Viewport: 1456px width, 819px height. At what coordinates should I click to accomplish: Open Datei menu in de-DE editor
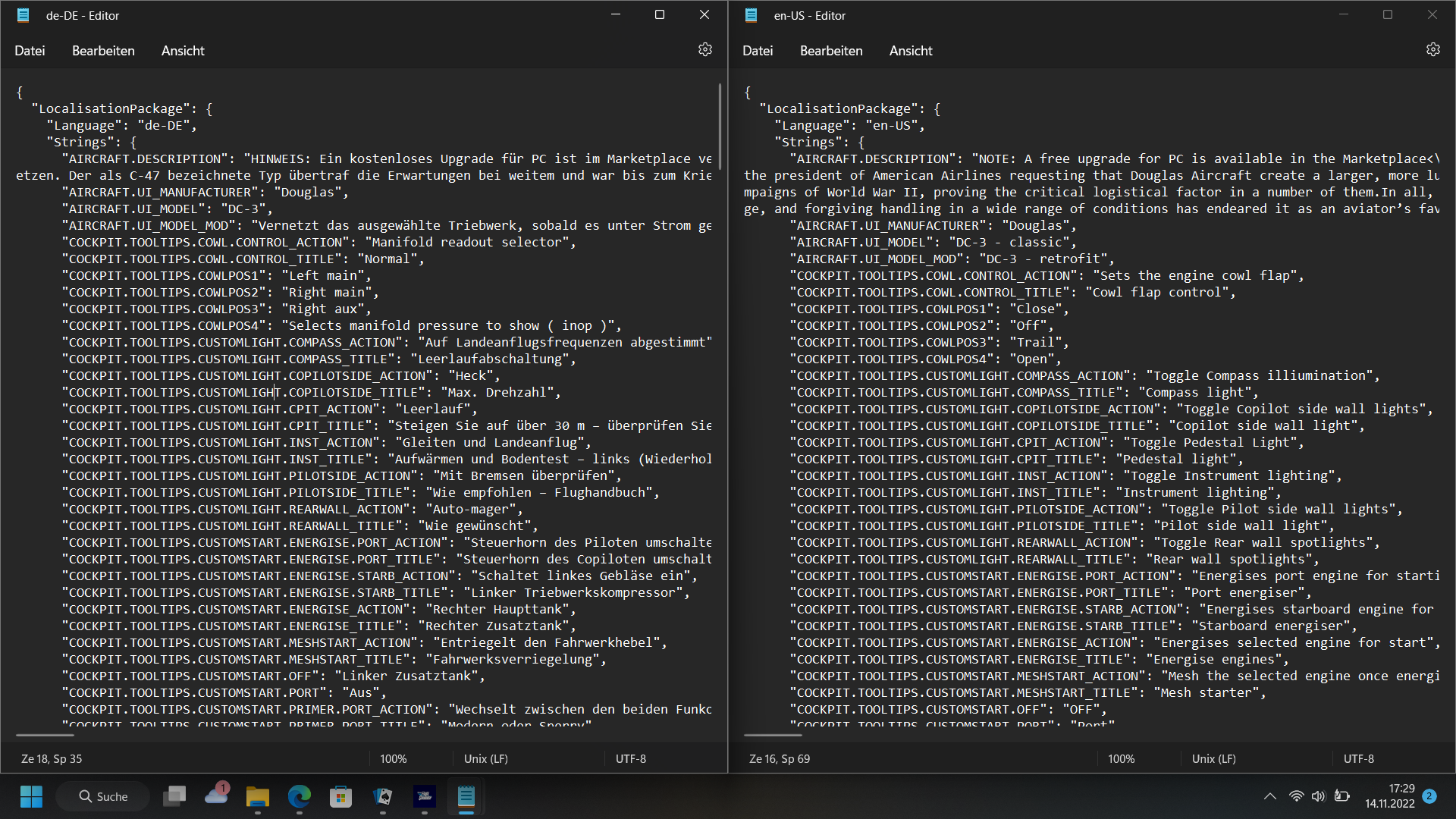(30, 51)
